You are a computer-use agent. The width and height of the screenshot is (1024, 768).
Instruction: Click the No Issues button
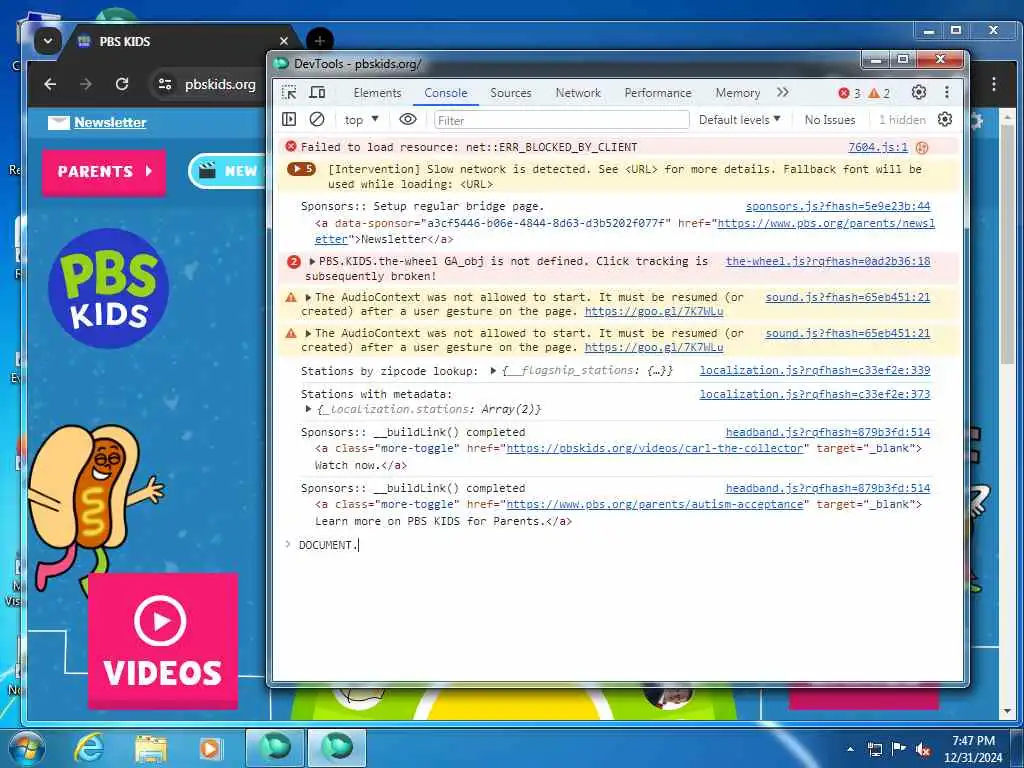(x=829, y=120)
